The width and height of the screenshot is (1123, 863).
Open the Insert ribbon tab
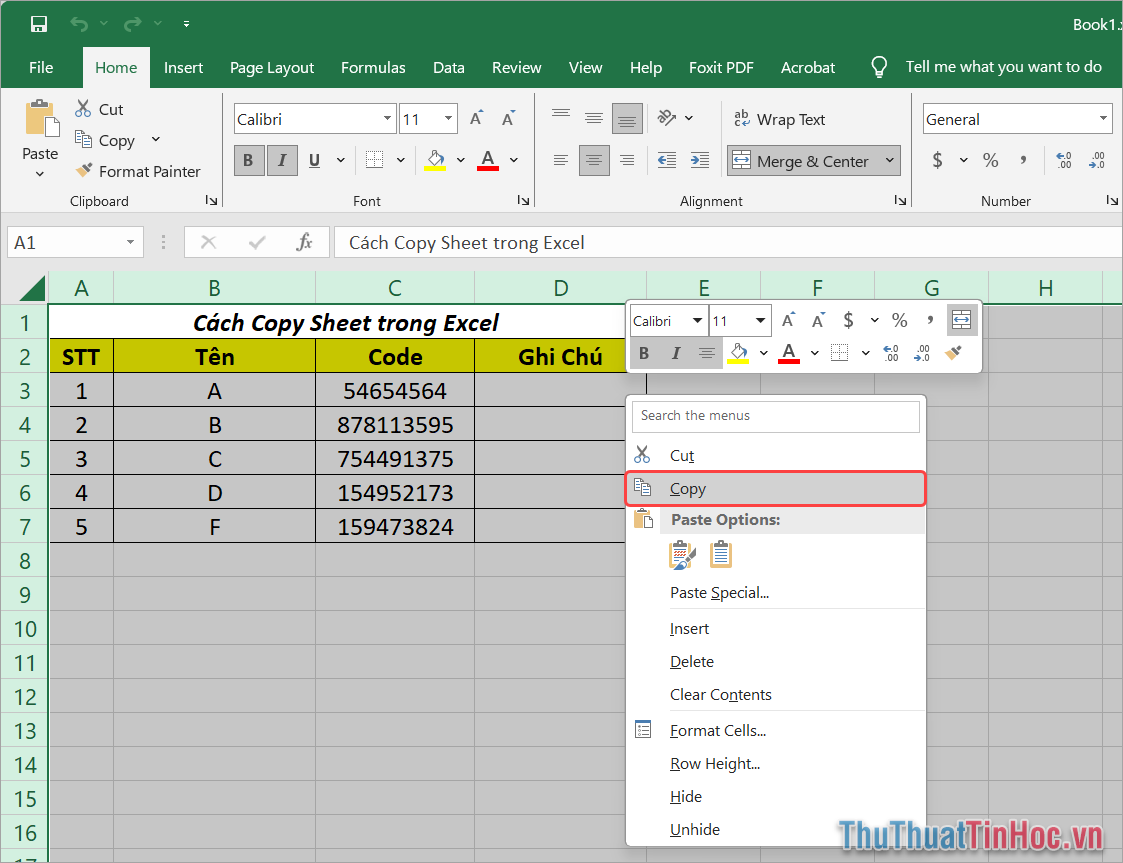coord(183,67)
